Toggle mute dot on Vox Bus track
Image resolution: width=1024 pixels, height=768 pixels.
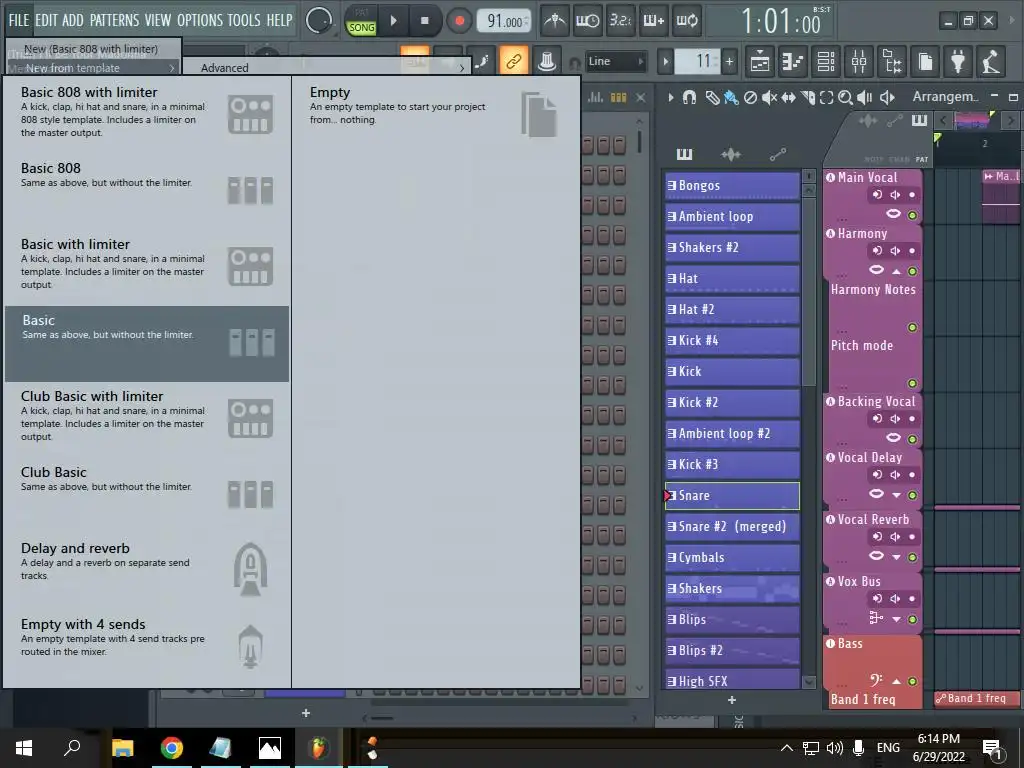912,619
